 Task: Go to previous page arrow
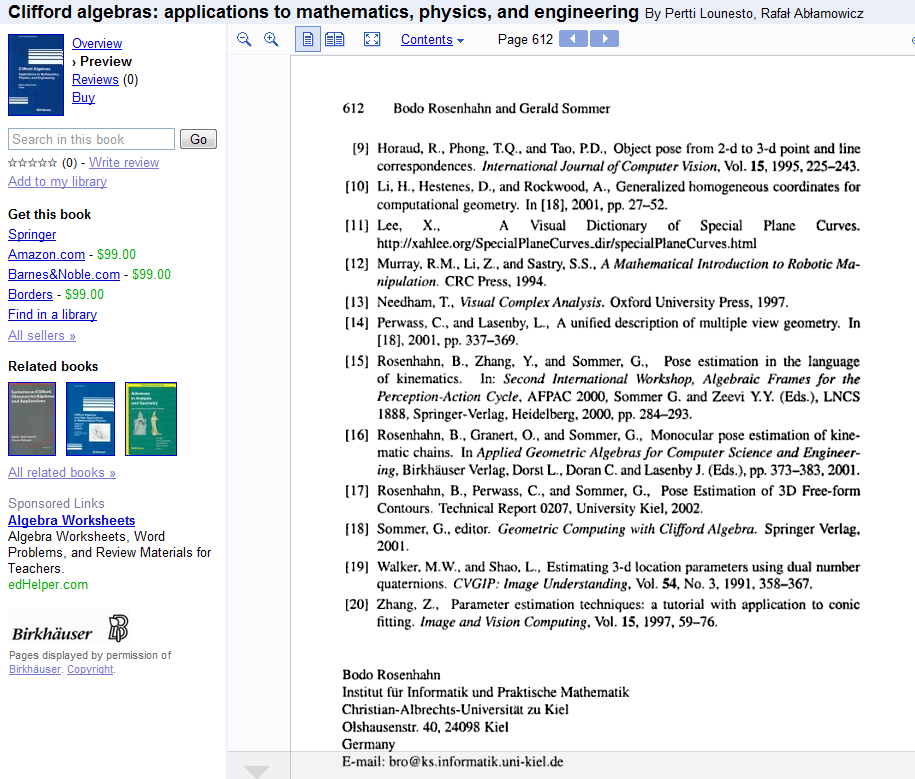click(573, 39)
